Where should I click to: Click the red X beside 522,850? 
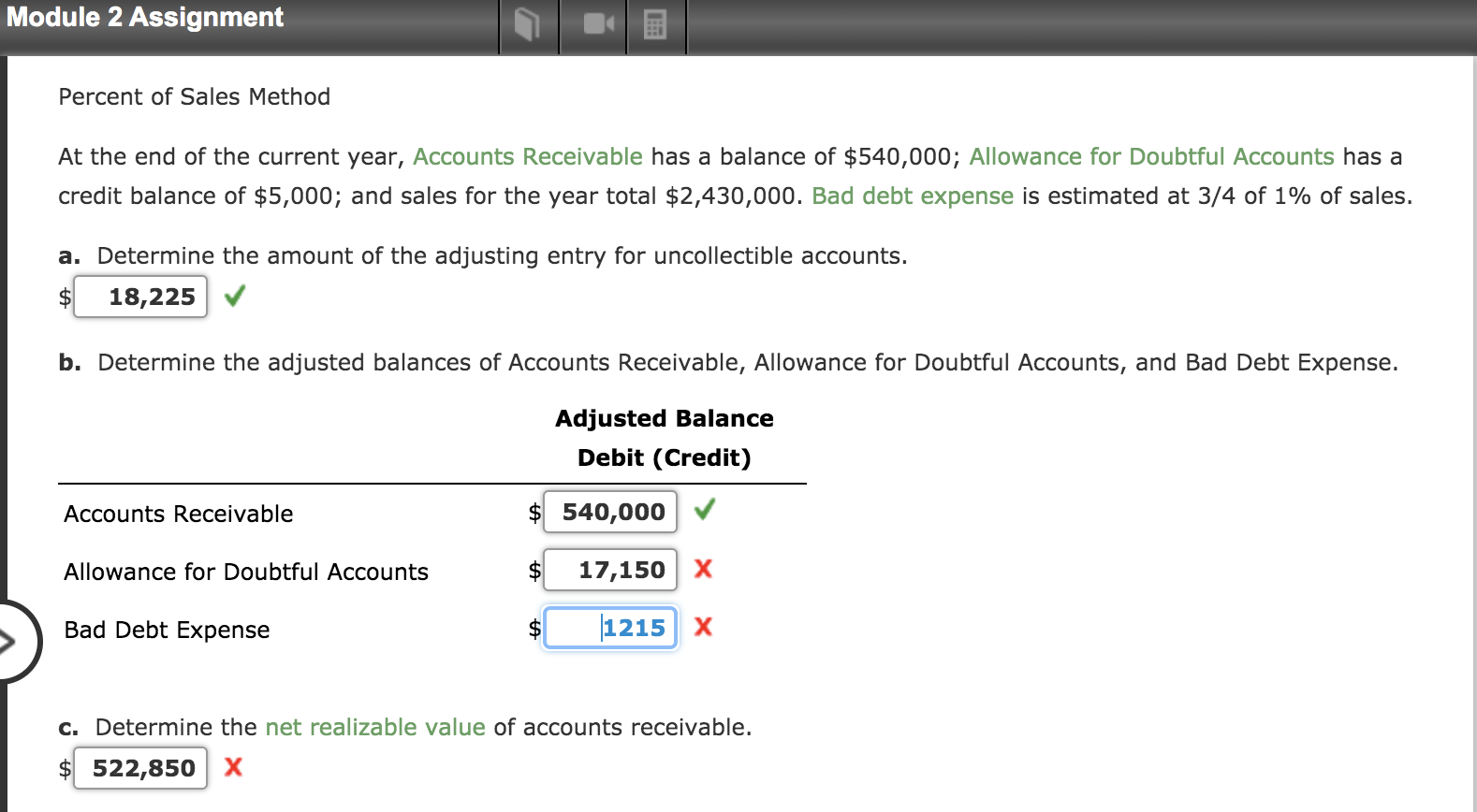(232, 767)
